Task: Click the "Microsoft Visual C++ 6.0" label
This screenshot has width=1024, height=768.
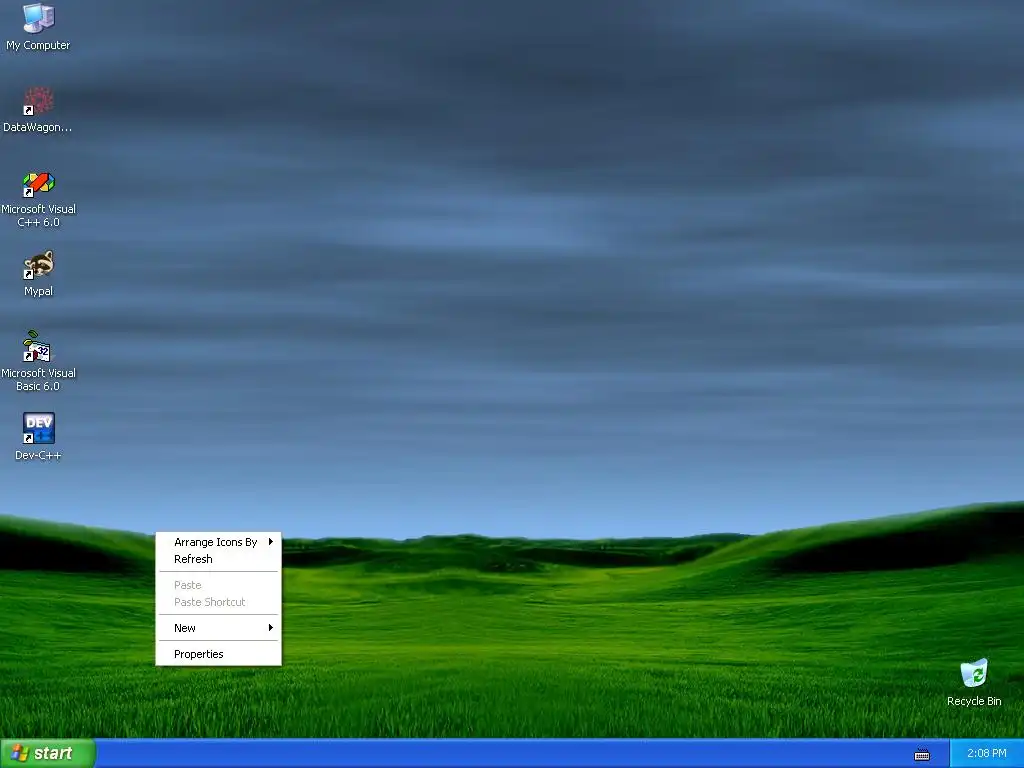Action: (38, 216)
